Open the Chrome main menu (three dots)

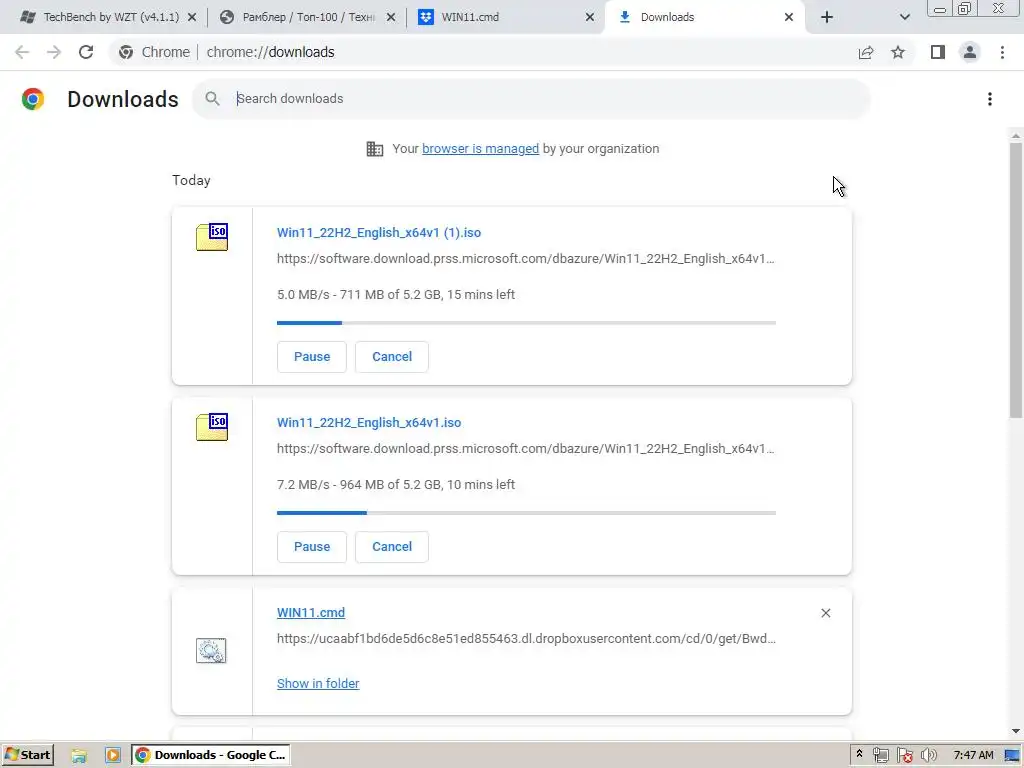click(x=1002, y=52)
